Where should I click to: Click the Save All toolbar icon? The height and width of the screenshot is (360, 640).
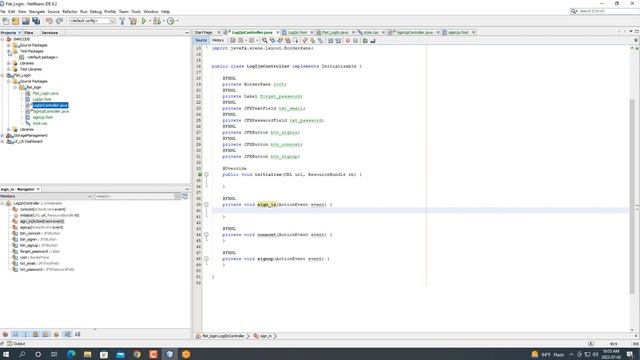36,21
